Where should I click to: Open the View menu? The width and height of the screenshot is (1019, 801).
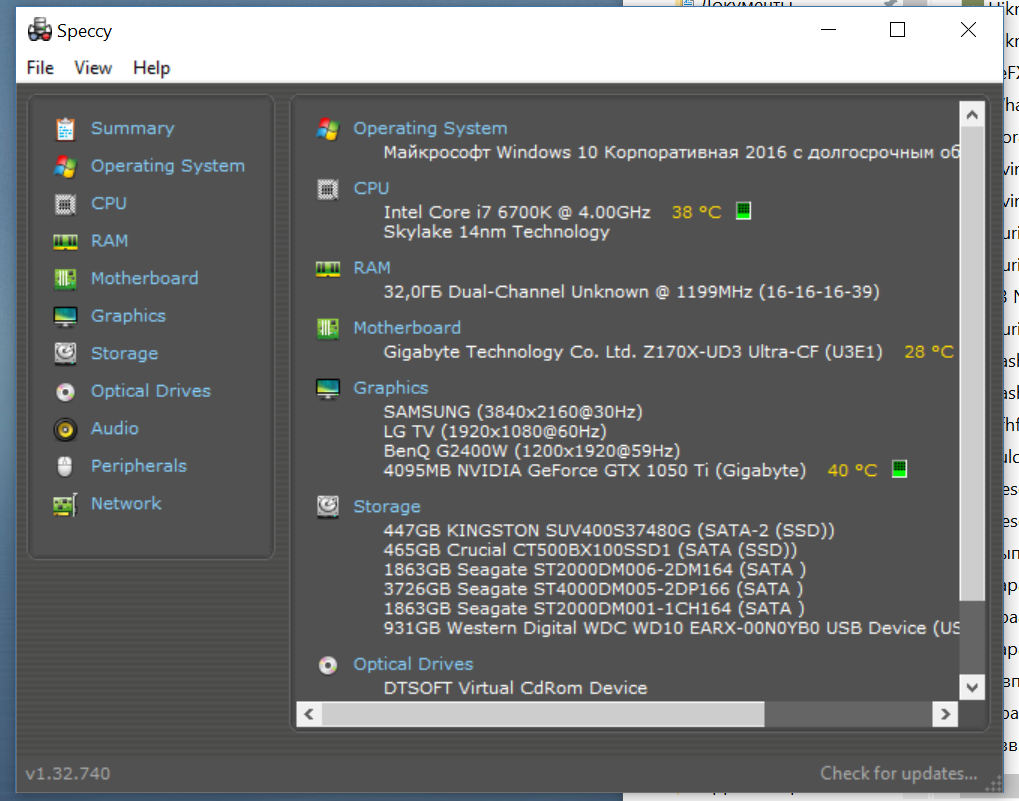click(x=93, y=68)
